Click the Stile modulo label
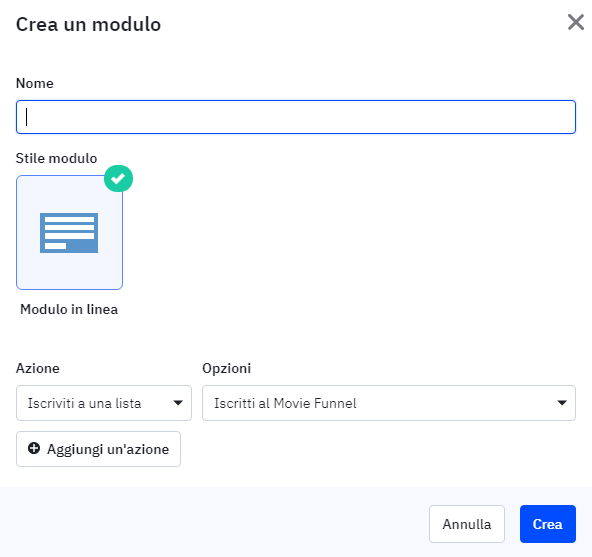Image resolution: width=592 pixels, height=557 pixels. [x=56, y=158]
